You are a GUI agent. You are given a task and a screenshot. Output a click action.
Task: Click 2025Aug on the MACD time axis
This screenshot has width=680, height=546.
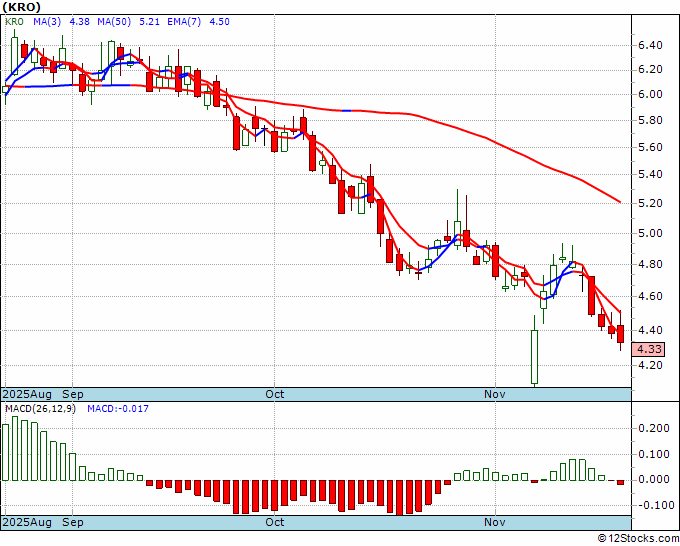coord(27,522)
